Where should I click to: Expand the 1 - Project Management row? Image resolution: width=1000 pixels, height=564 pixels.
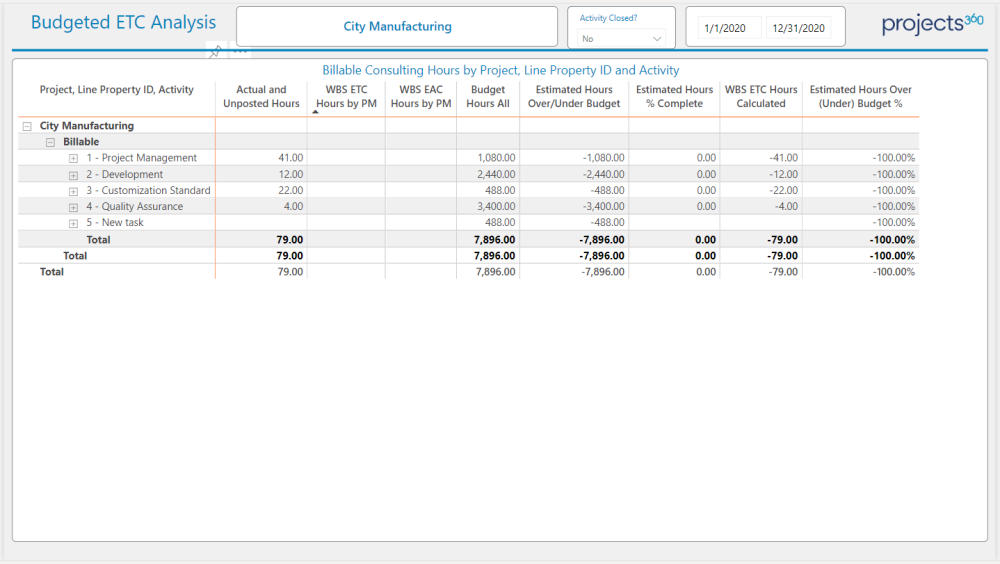[73, 159]
